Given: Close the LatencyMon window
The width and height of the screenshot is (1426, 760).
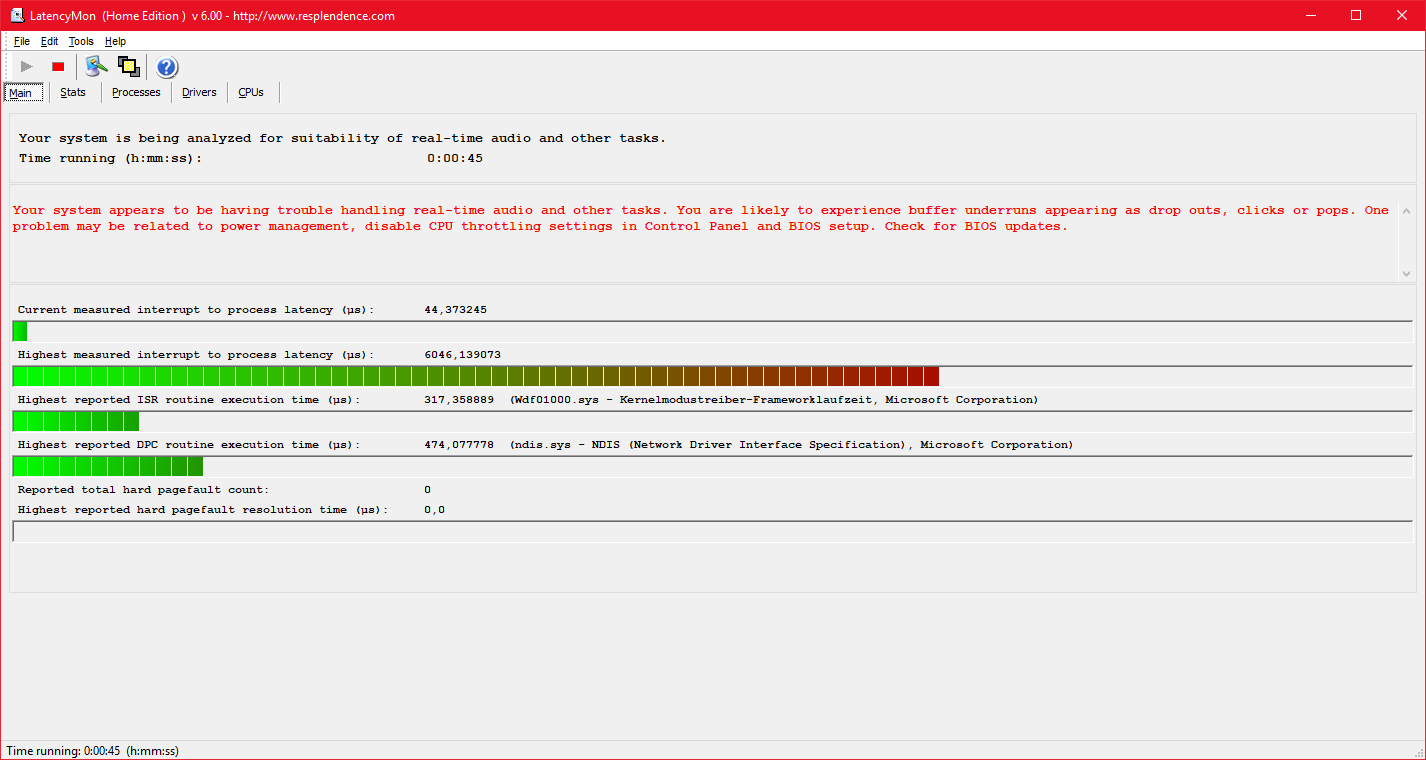Looking at the screenshot, I should point(1402,15).
